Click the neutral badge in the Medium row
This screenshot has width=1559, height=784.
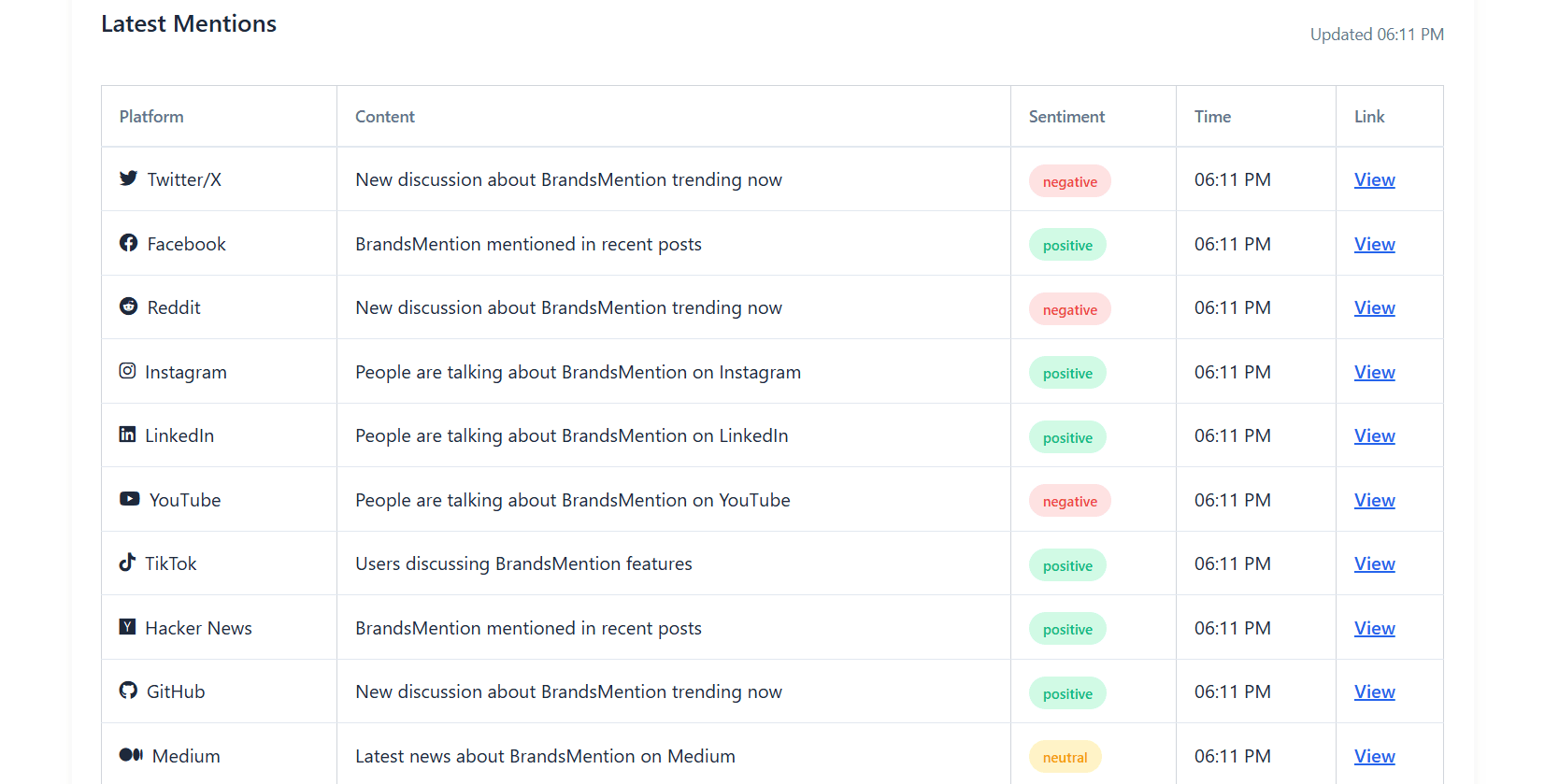point(1065,757)
